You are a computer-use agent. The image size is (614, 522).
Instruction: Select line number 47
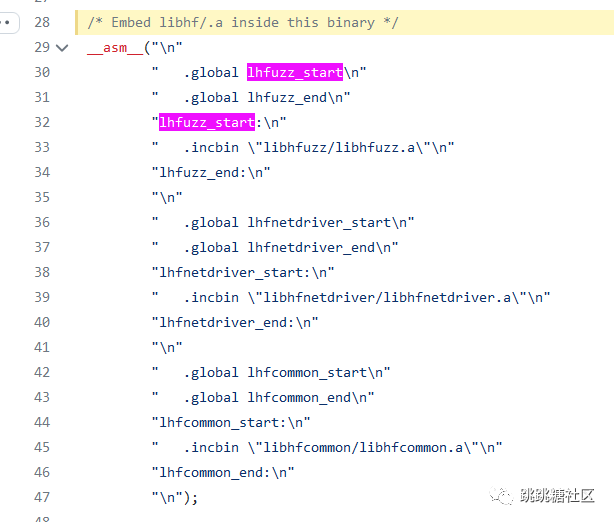tap(42, 497)
